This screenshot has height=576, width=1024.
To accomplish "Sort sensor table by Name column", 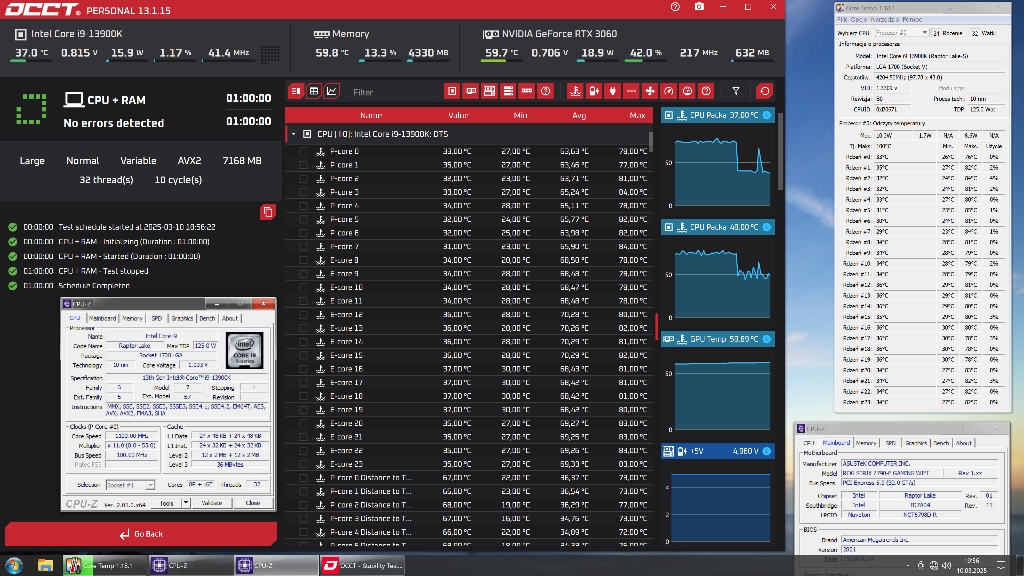I will coord(371,116).
